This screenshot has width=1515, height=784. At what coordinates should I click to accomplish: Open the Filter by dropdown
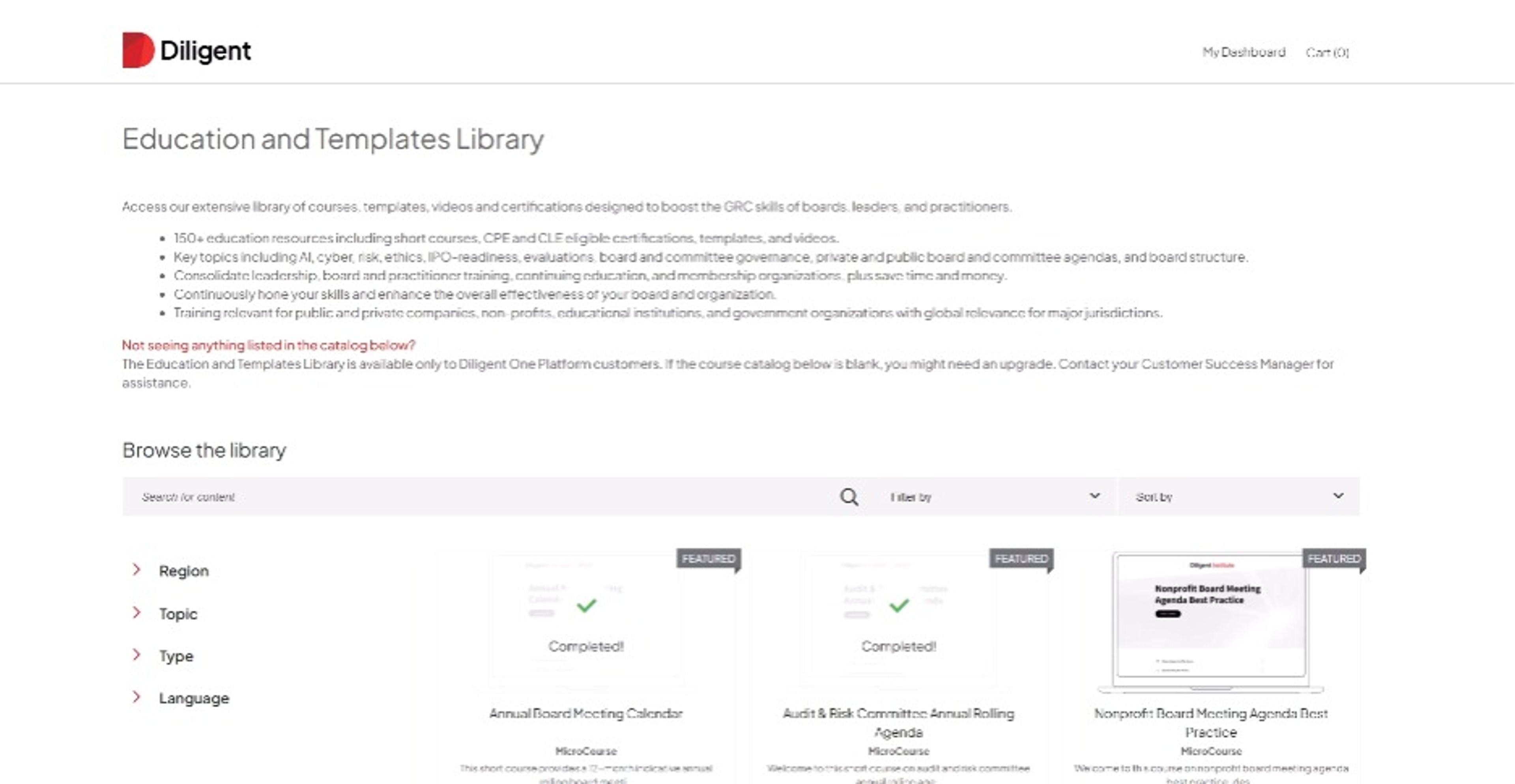pos(994,497)
